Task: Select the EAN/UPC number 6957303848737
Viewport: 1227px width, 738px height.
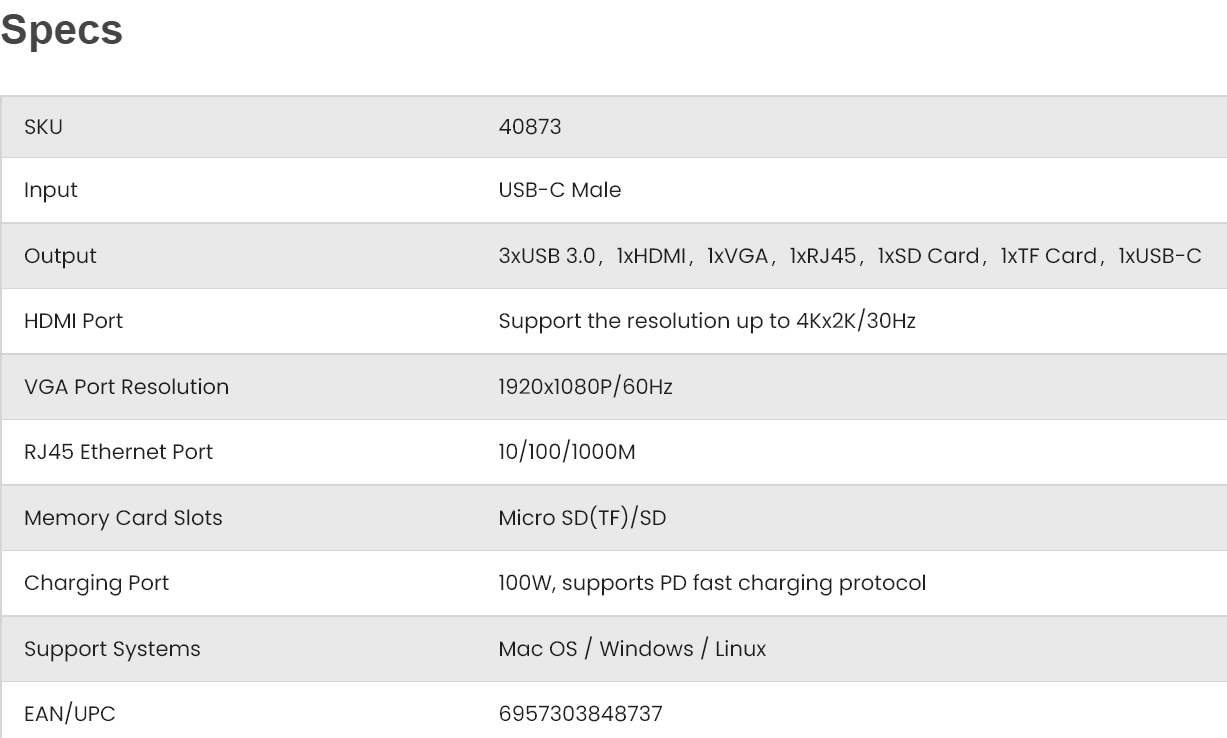Action: coord(580,715)
